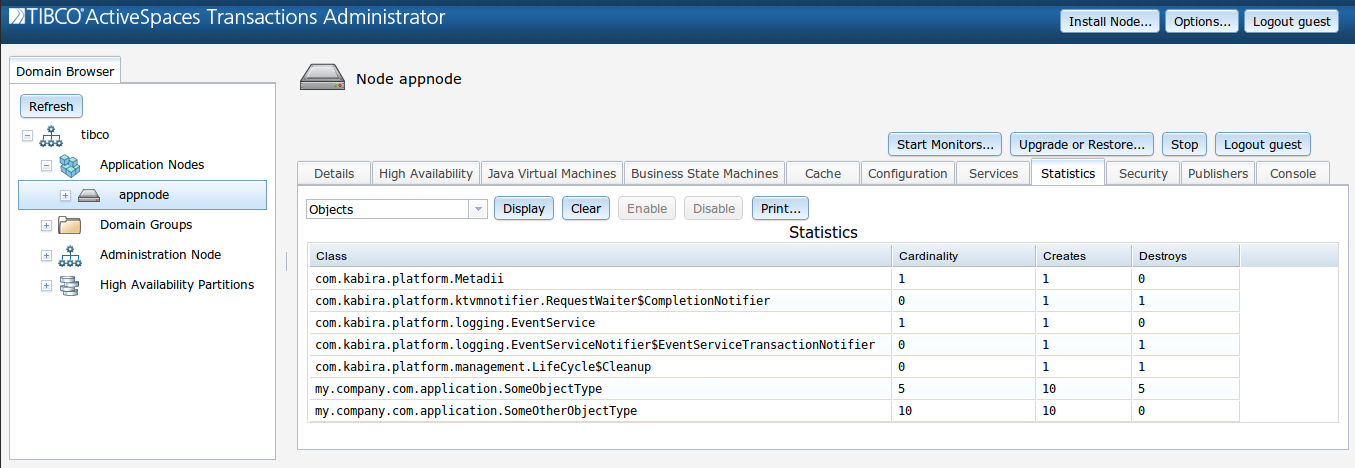Viewport: 1355px width, 468px height.
Task: Click the High Availability Partitions icon
Action: (69, 285)
